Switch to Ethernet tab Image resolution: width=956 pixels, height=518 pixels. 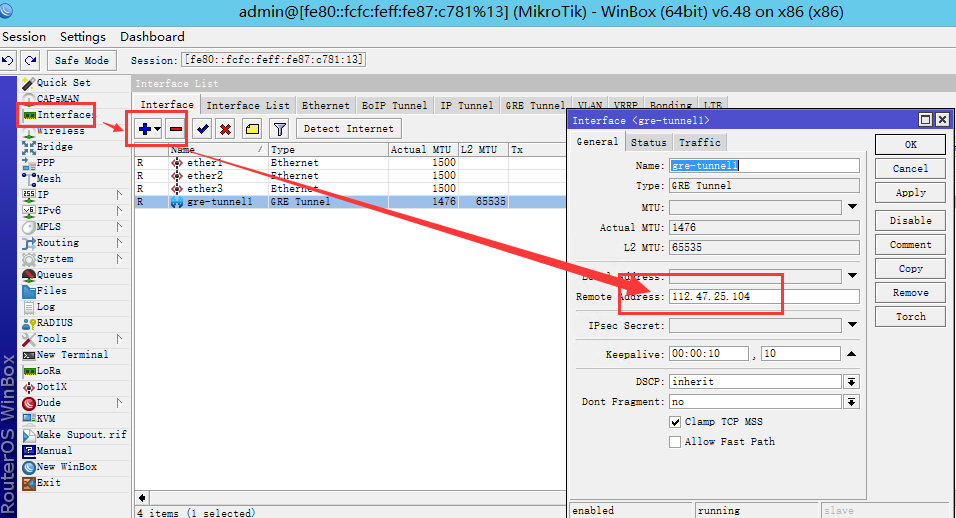[x=326, y=105]
